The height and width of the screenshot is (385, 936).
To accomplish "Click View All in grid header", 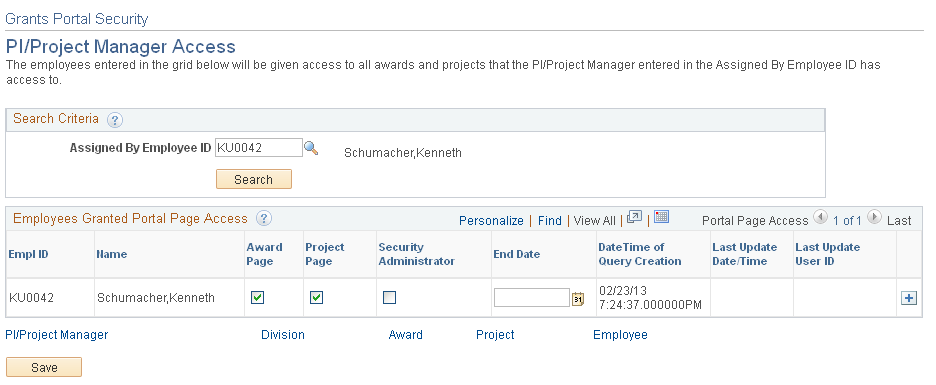I will (x=595, y=221).
